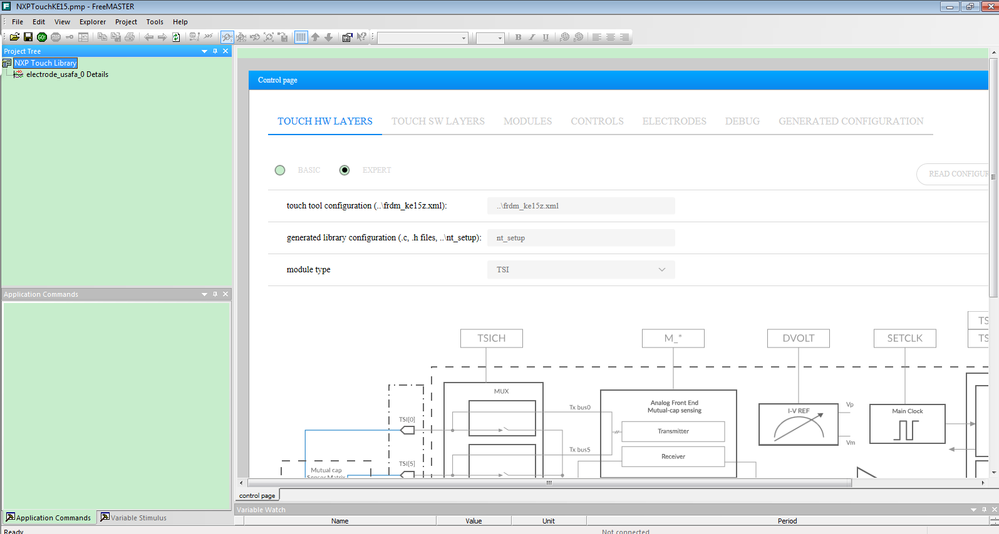Open the View menu
This screenshot has width=999, height=534.
(x=62, y=22)
